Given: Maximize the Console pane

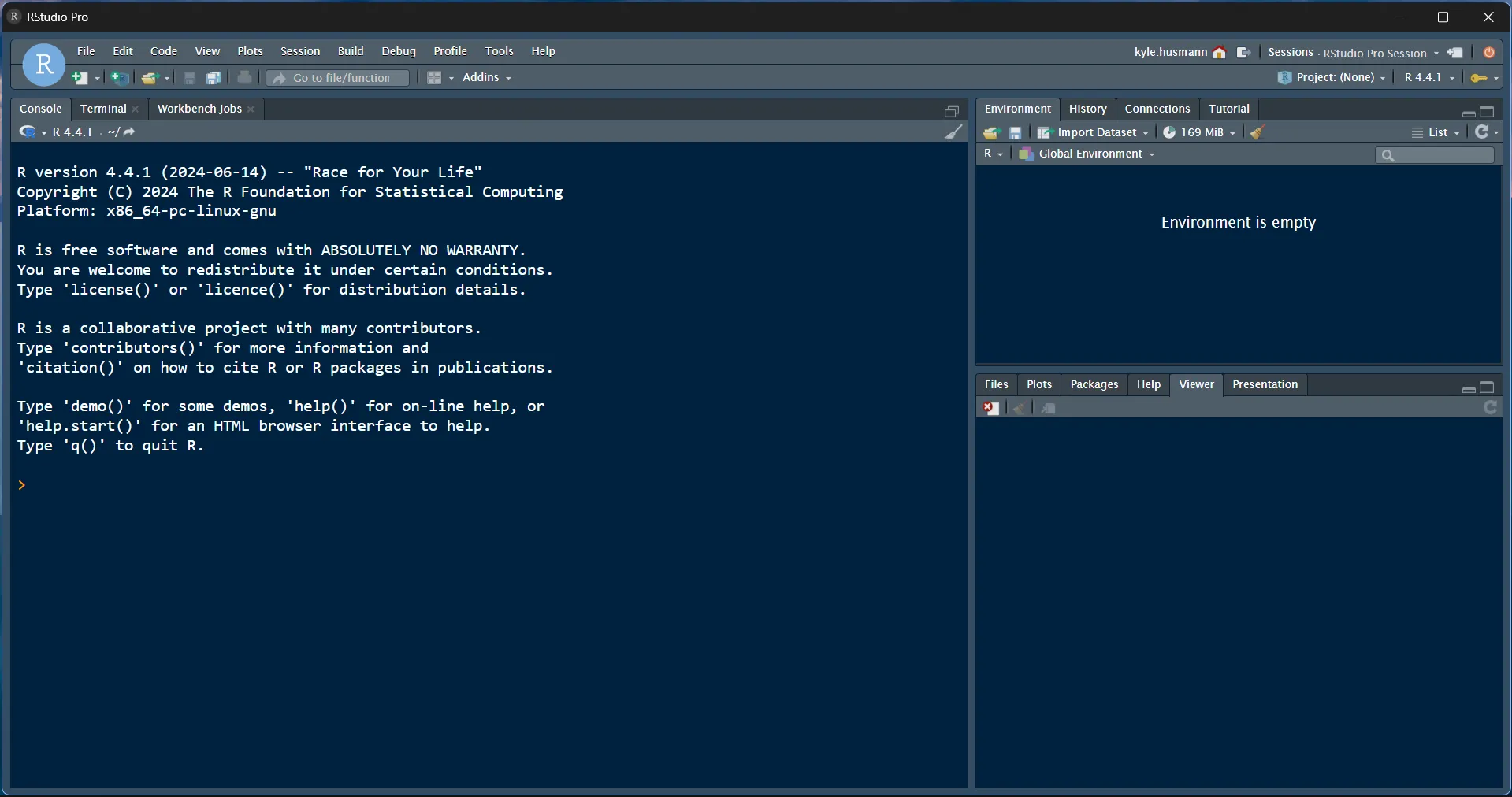Looking at the screenshot, I should 952,111.
